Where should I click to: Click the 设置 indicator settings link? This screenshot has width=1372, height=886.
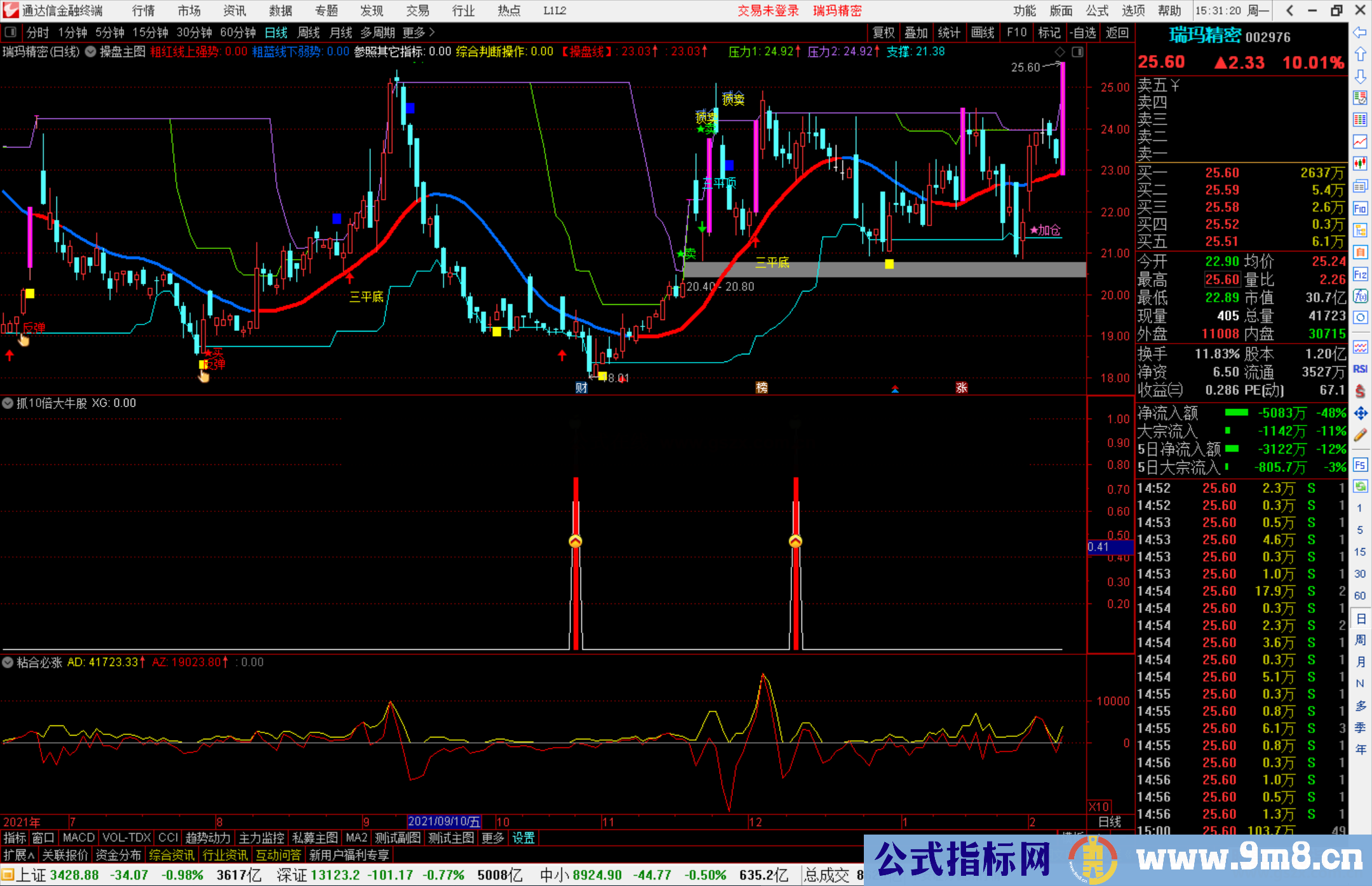tap(523, 838)
